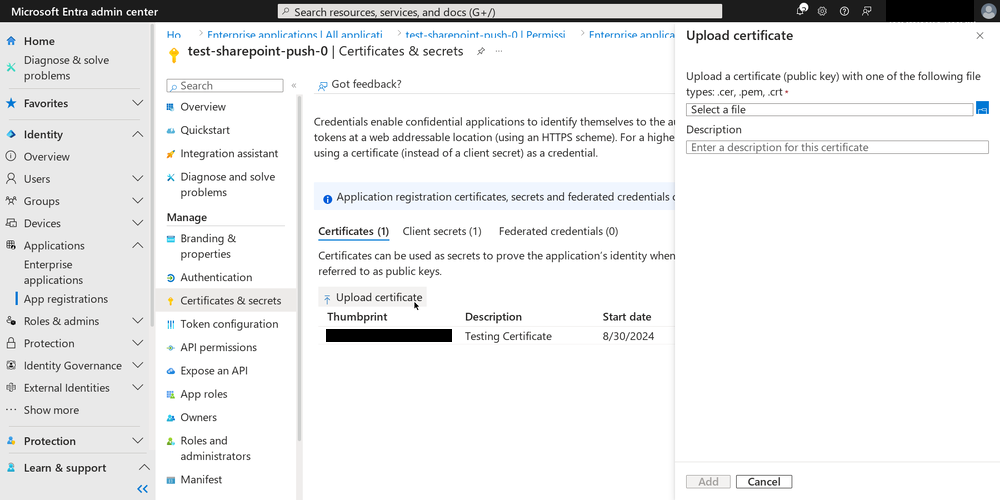
Task: Open Token configuration
Action: click(x=229, y=324)
